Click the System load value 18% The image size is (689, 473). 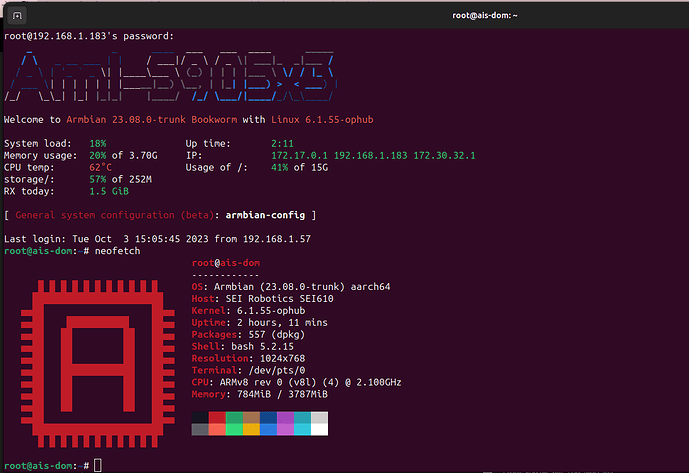click(x=98, y=143)
